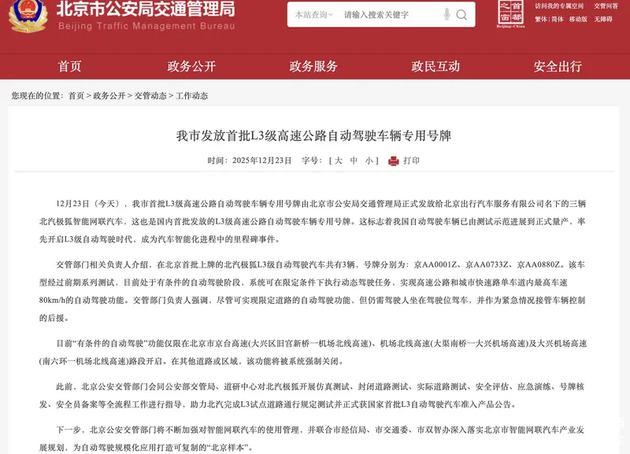The height and width of the screenshot is (454, 630).
Task: Set font size to 小 (small)
Action: click(x=368, y=160)
